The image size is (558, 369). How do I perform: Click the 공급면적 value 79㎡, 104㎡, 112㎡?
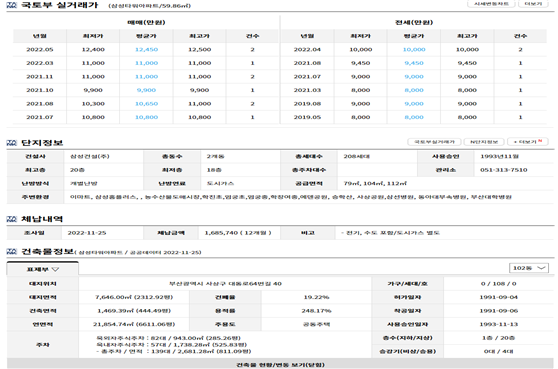point(375,183)
